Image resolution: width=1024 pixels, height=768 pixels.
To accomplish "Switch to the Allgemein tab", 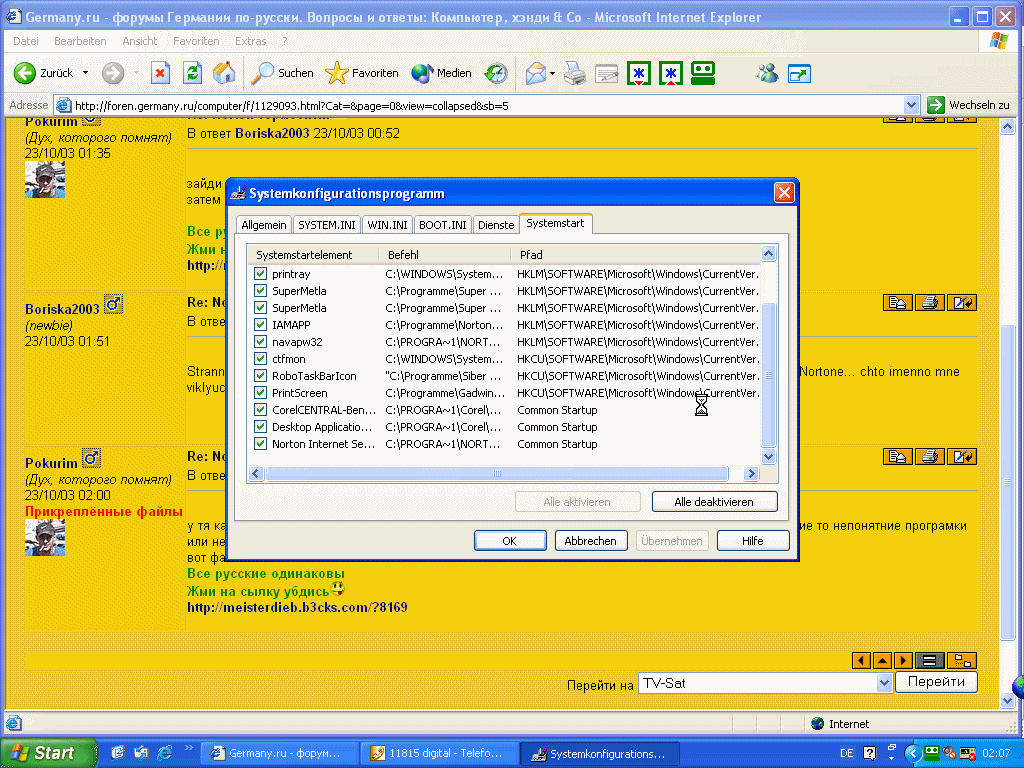I will [264, 225].
